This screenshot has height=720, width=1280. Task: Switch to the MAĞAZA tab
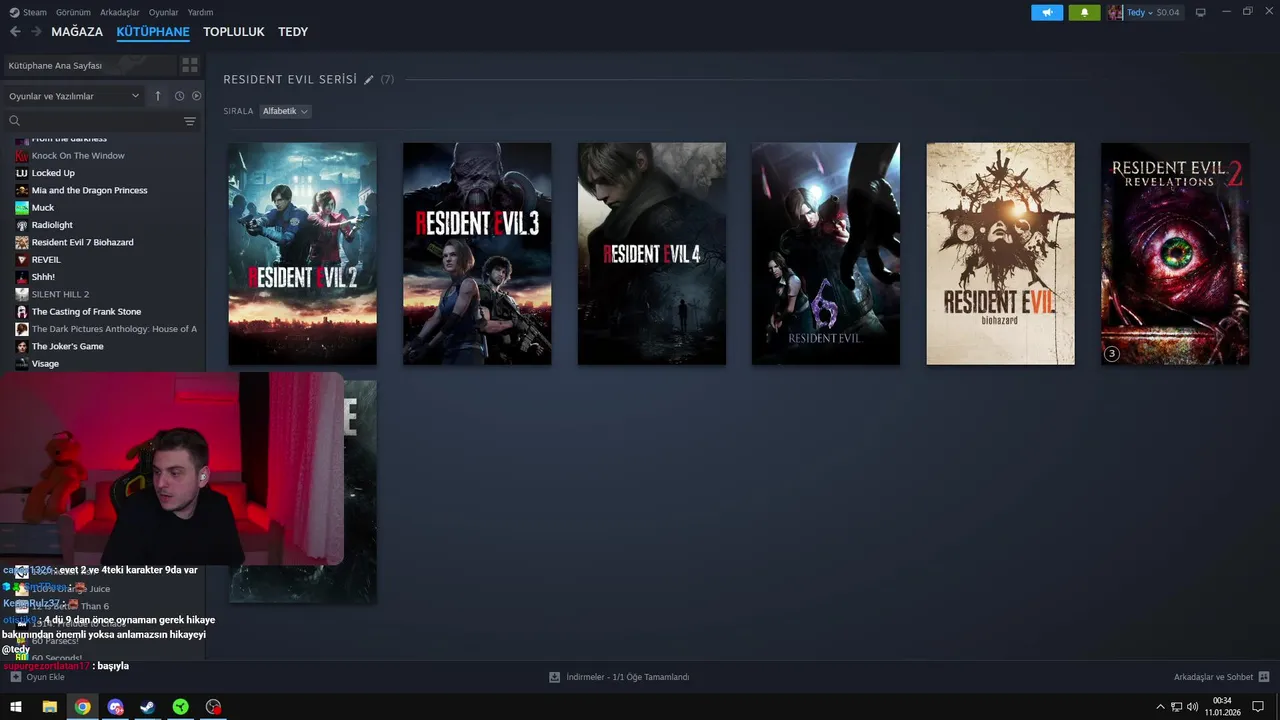[77, 32]
